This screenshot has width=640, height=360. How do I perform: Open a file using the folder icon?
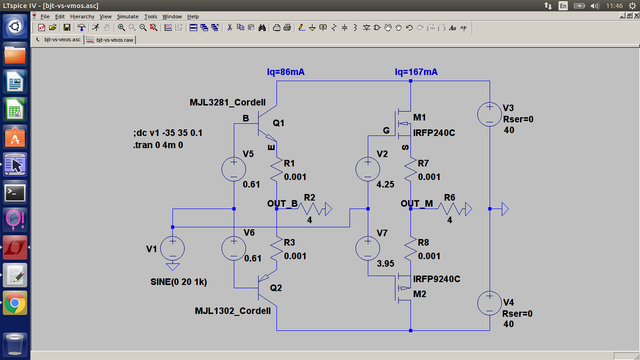point(53,28)
